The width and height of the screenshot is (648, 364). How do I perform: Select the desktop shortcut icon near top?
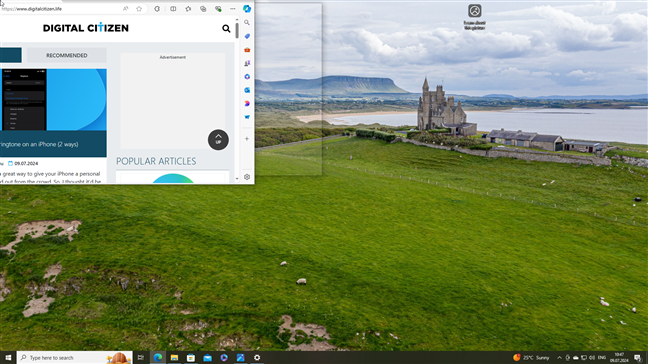[x=474, y=17]
